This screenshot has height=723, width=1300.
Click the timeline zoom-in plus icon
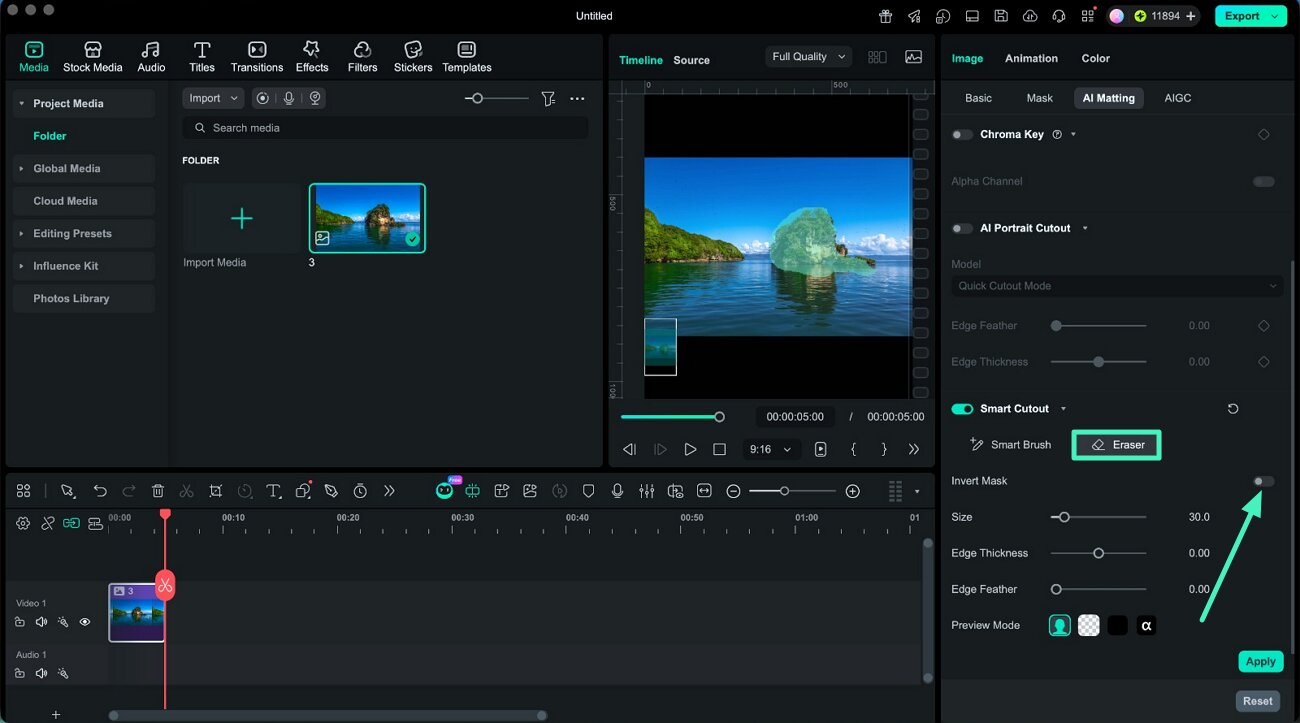852,491
